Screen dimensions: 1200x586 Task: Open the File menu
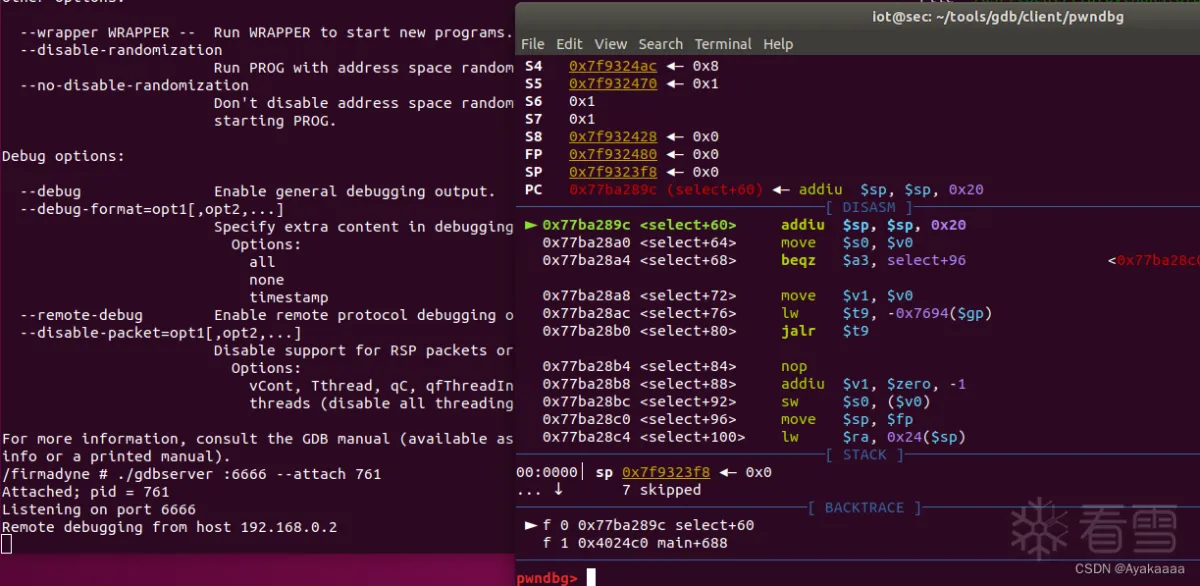click(x=533, y=44)
